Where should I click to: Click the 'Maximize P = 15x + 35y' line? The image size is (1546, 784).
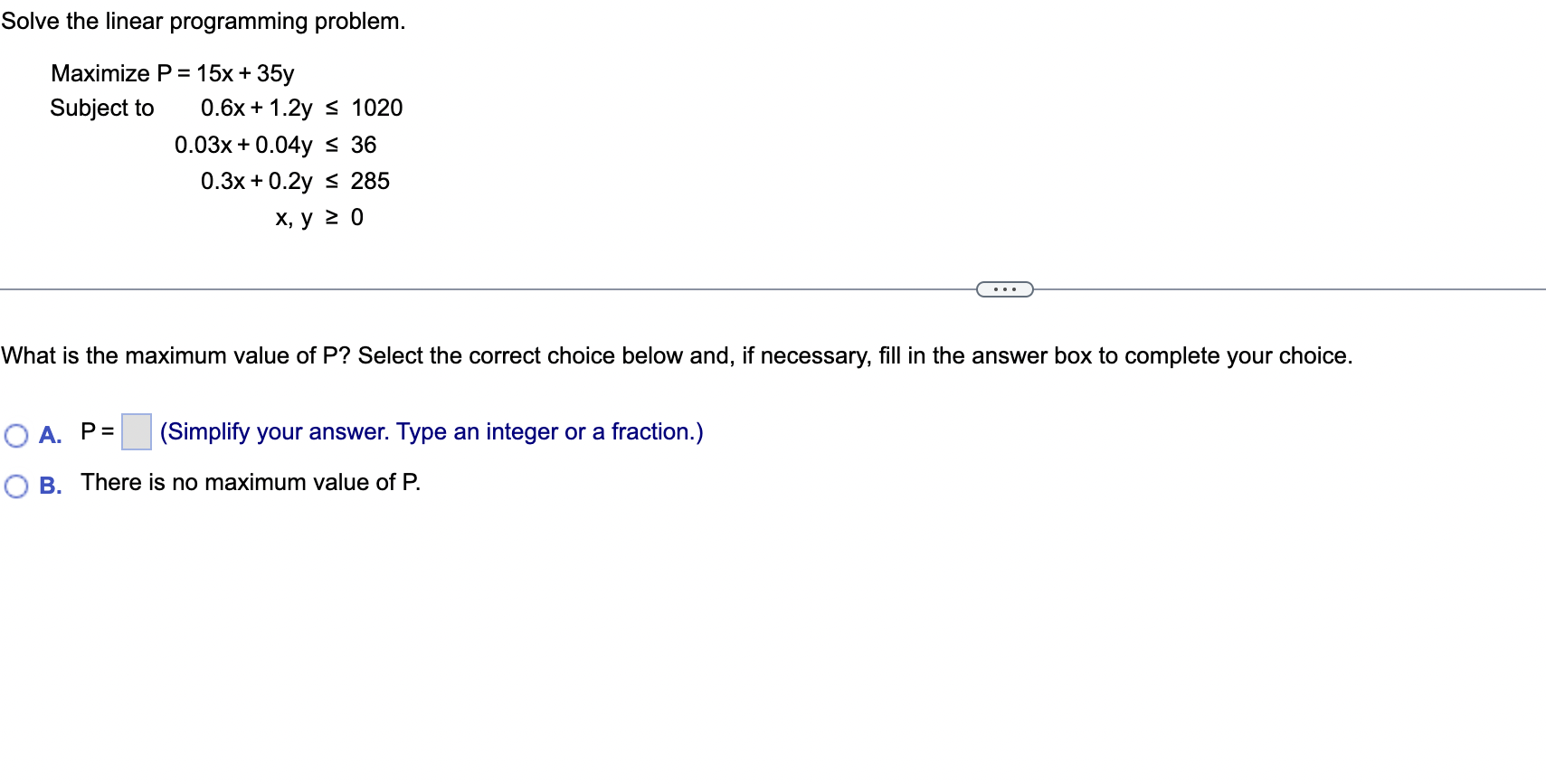coord(173,72)
